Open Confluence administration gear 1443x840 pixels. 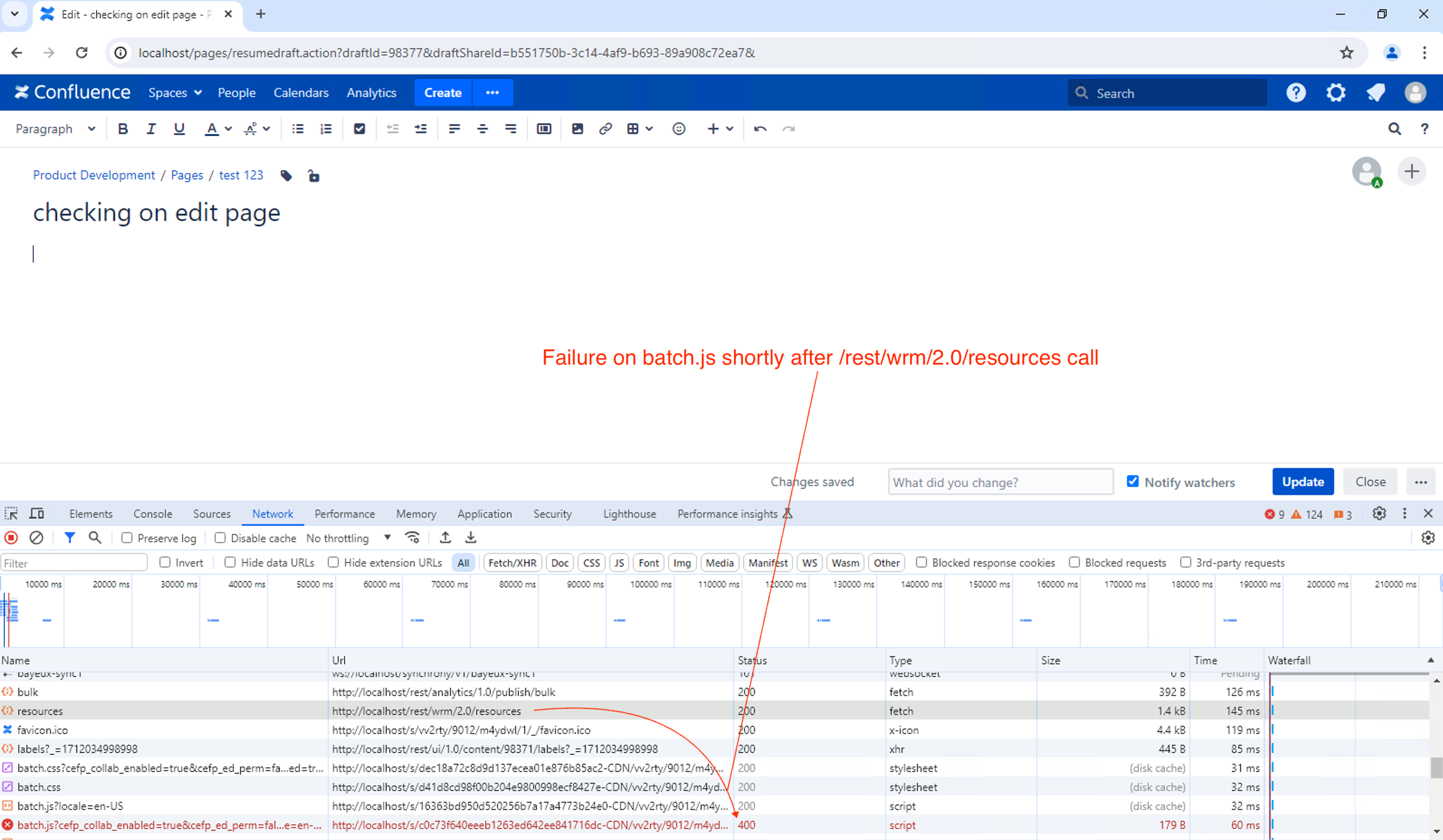pos(1336,93)
